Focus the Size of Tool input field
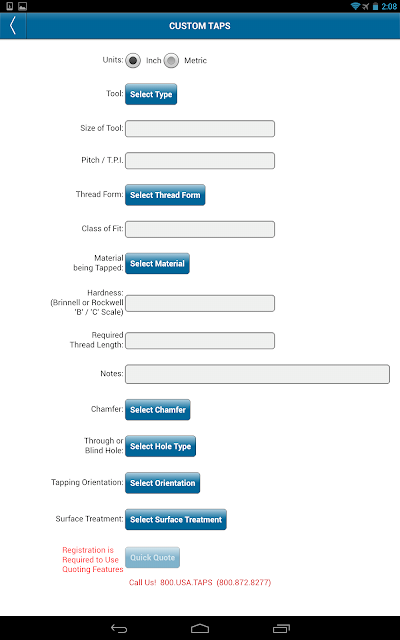The height and width of the screenshot is (640, 400). coord(200,129)
